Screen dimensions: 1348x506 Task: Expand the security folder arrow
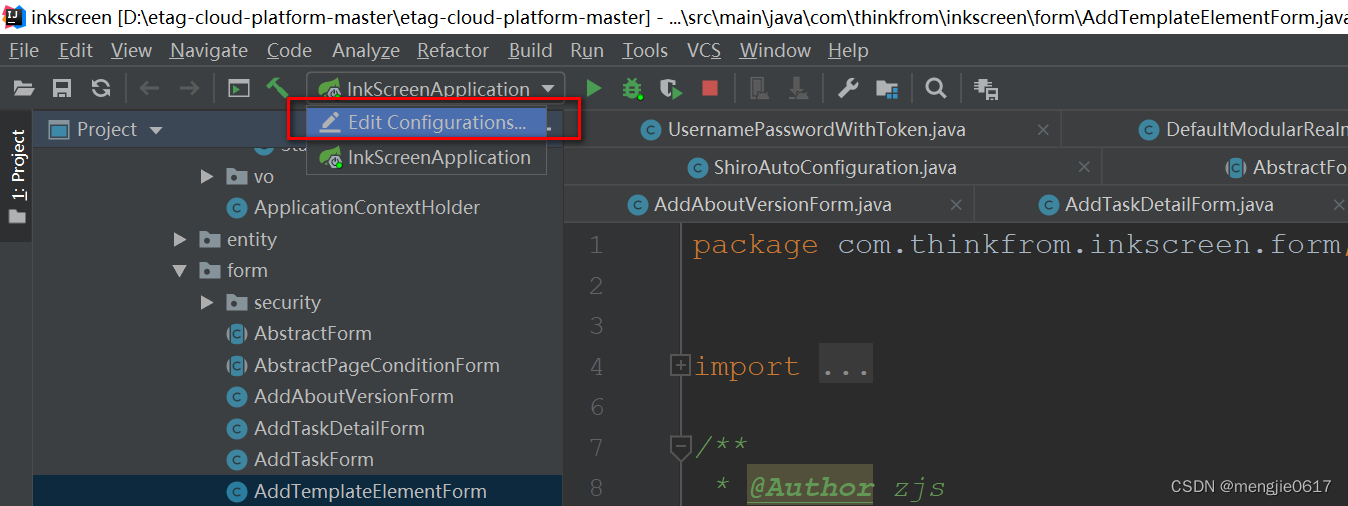point(207,303)
